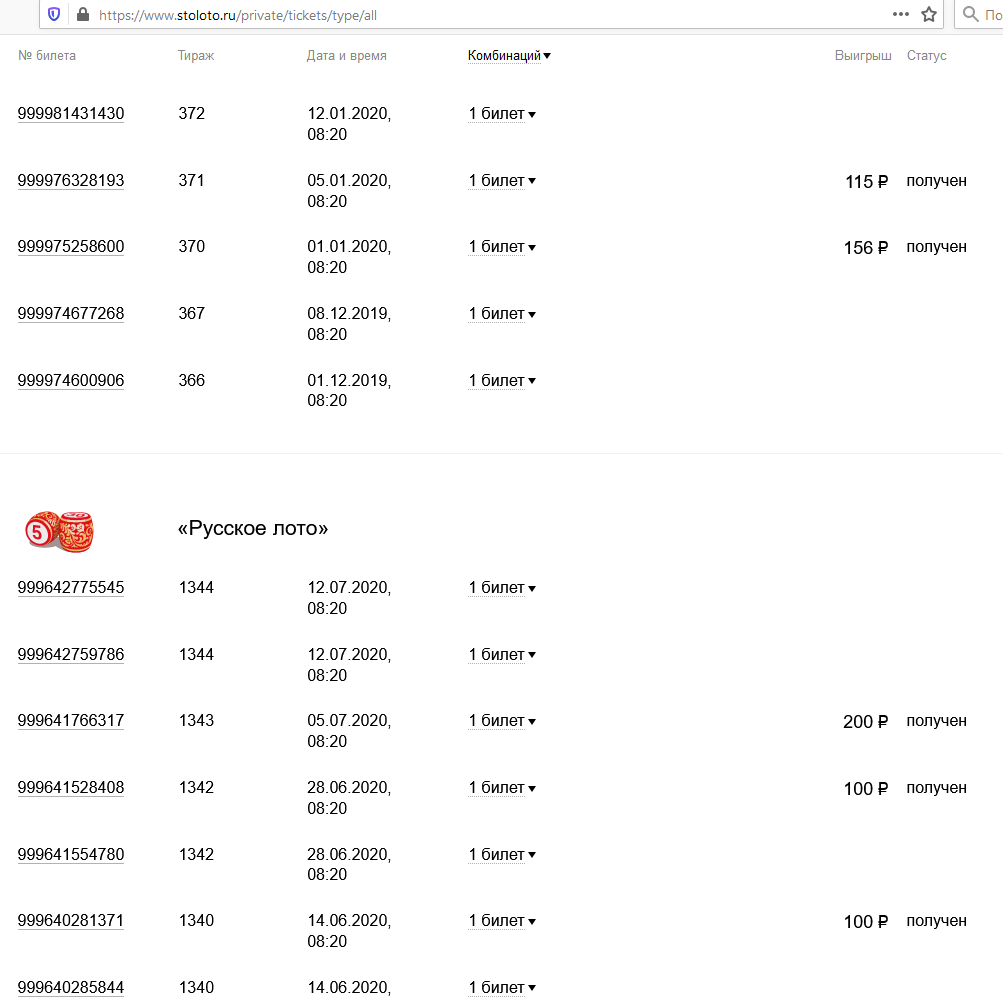Click date 05.07.2020, 08:20
Image resolution: width=1003 pixels, height=999 pixels.
coord(349,731)
